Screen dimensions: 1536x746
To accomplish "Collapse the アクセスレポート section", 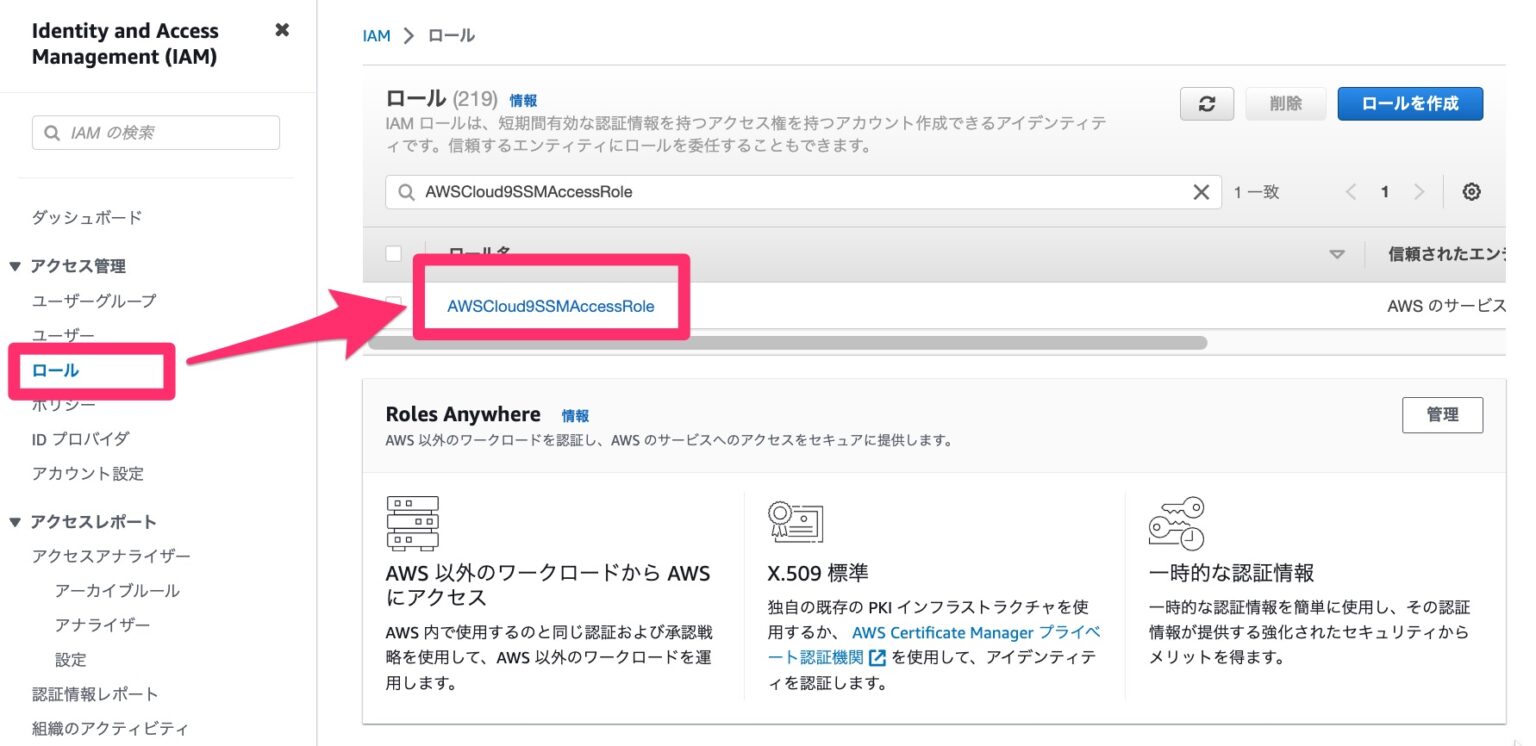I will click(14, 522).
